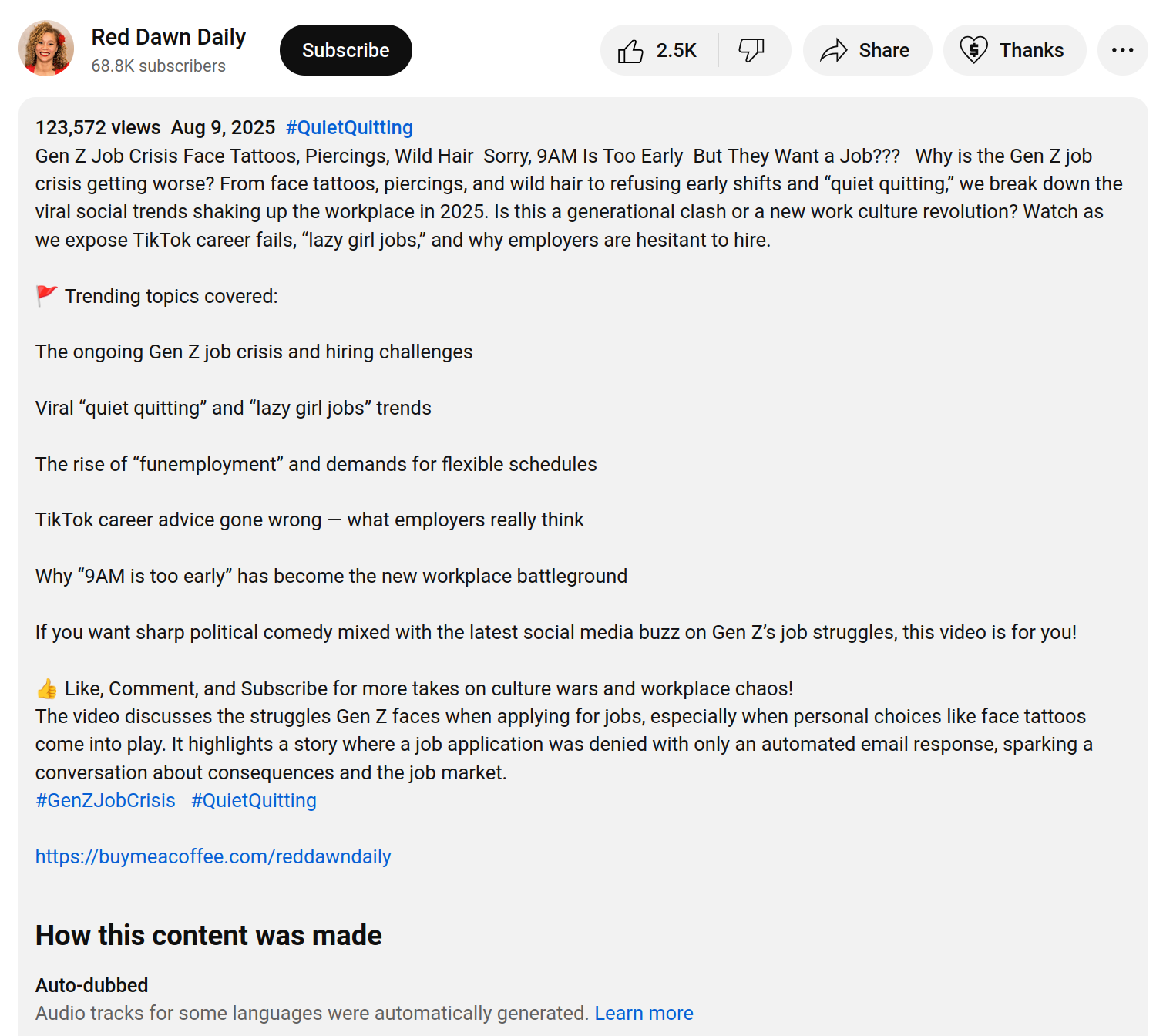Viewport: 1173px width, 1036px height.
Task: Click the Share arrow icon
Action: (x=833, y=51)
